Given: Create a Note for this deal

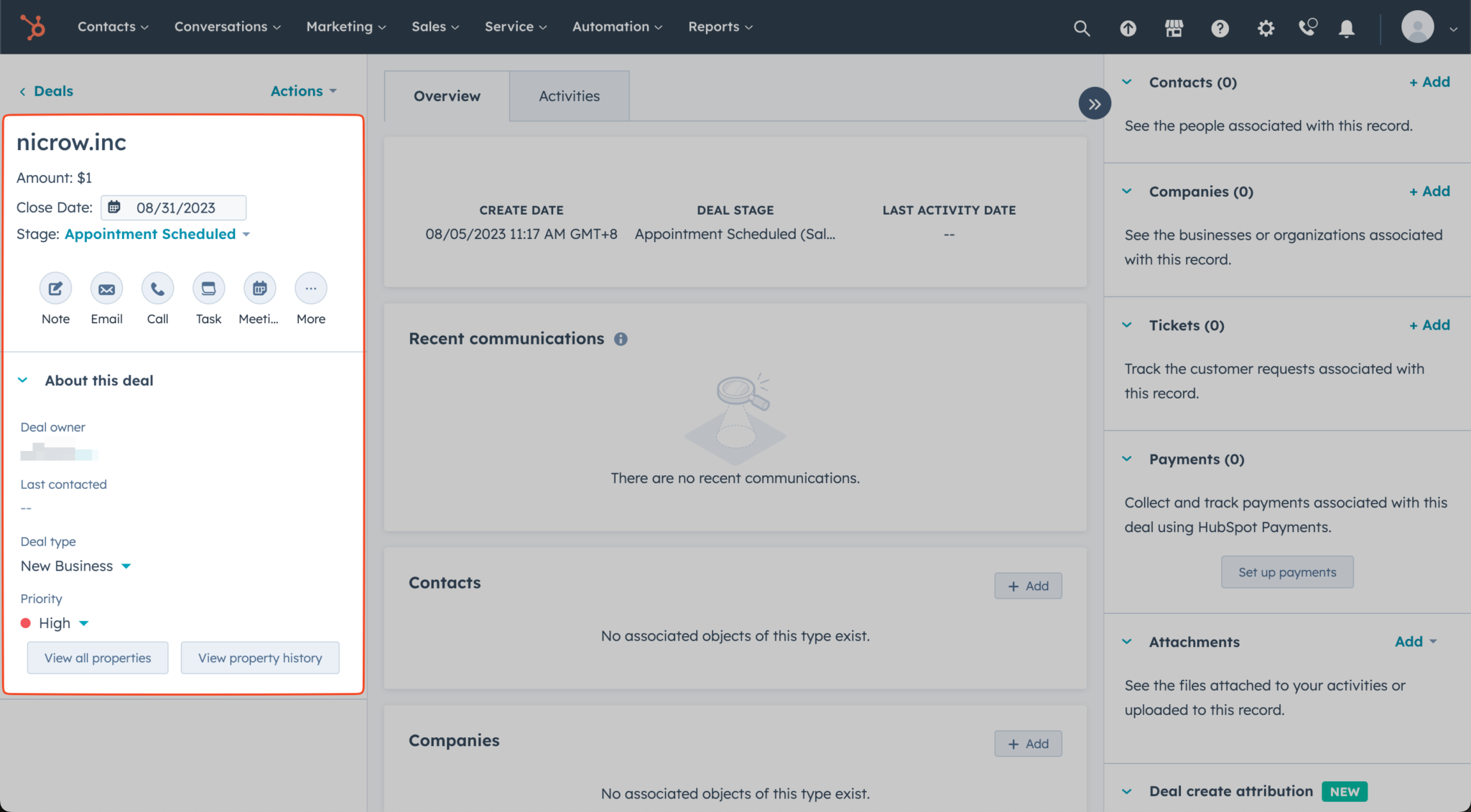Looking at the screenshot, I should (x=55, y=288).
